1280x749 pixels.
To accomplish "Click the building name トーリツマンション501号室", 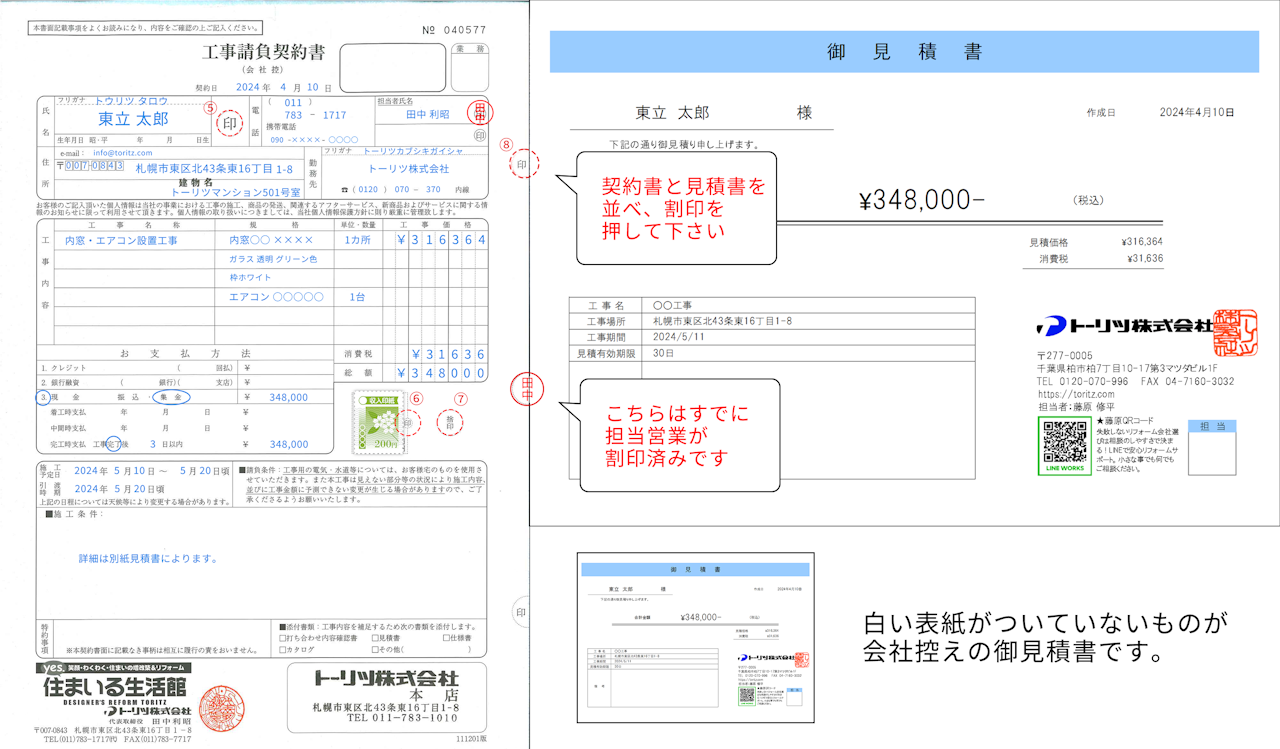I will click(236, 191).
